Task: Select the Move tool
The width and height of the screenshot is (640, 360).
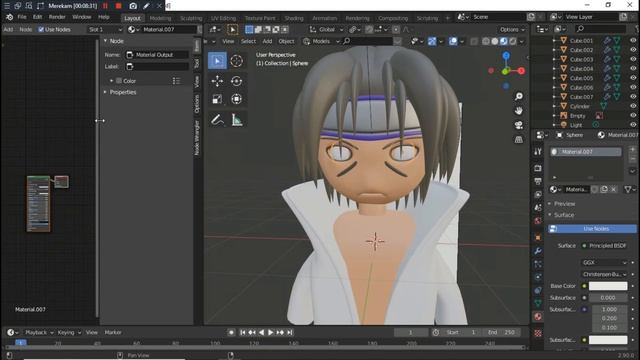Action: point(217,81)
